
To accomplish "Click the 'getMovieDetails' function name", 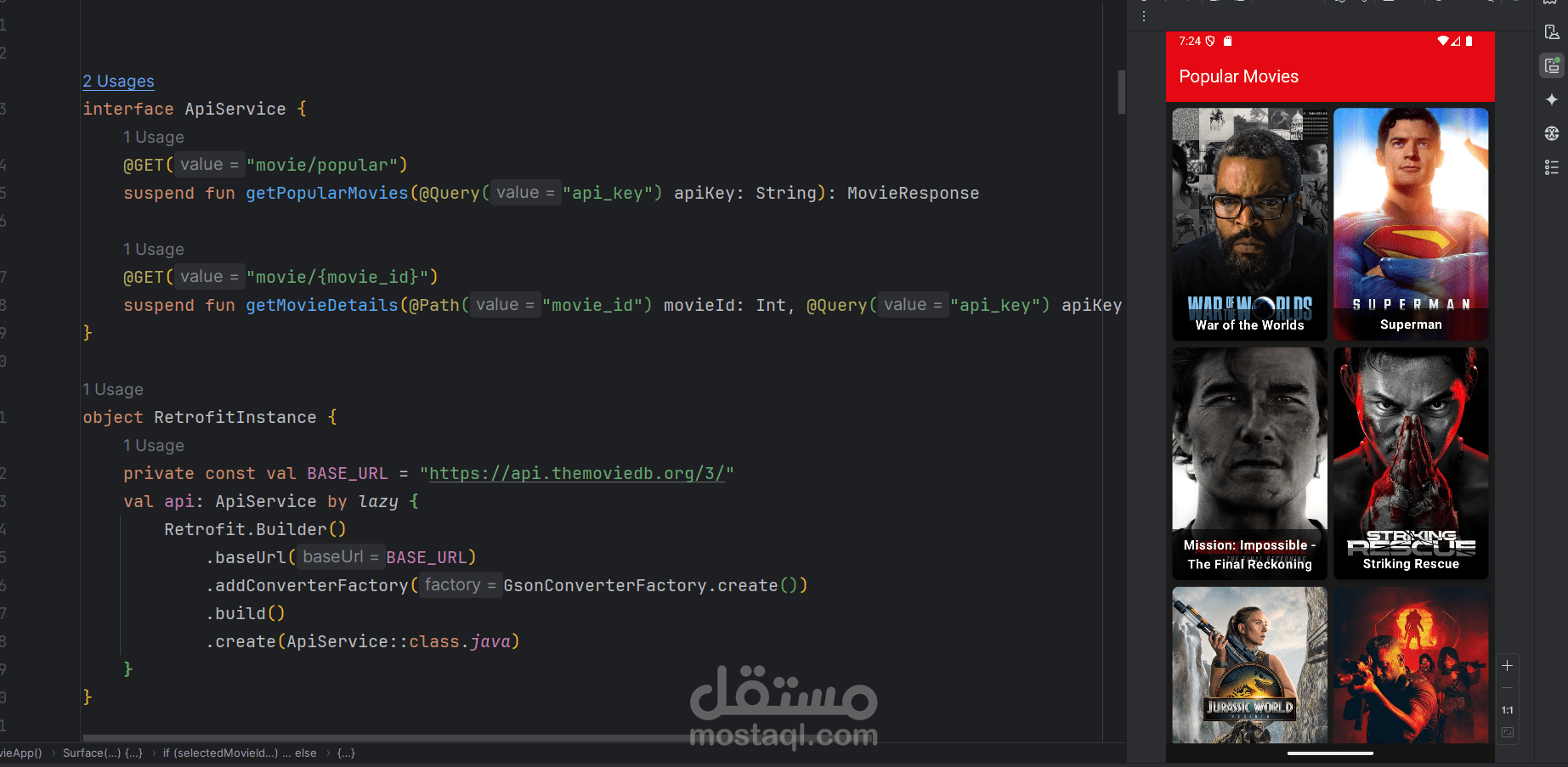I will 322,305.
